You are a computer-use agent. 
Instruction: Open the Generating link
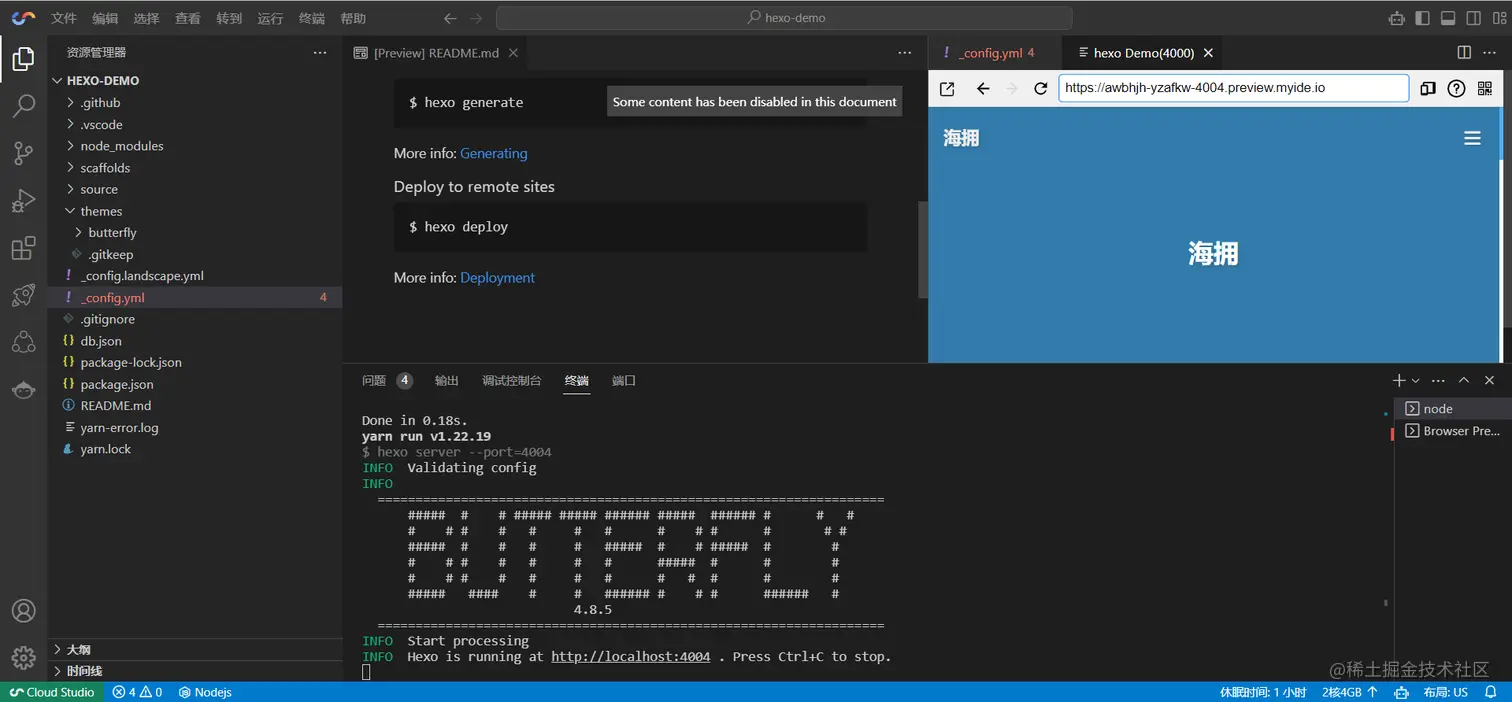point(493,153)
